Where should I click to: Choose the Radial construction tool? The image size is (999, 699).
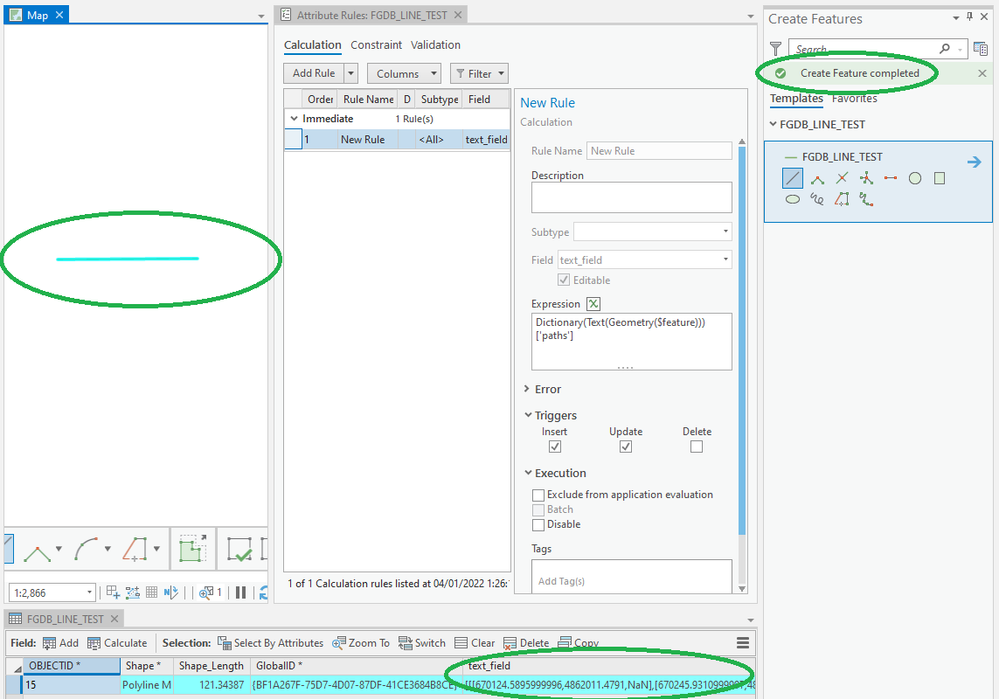[866, 178]
